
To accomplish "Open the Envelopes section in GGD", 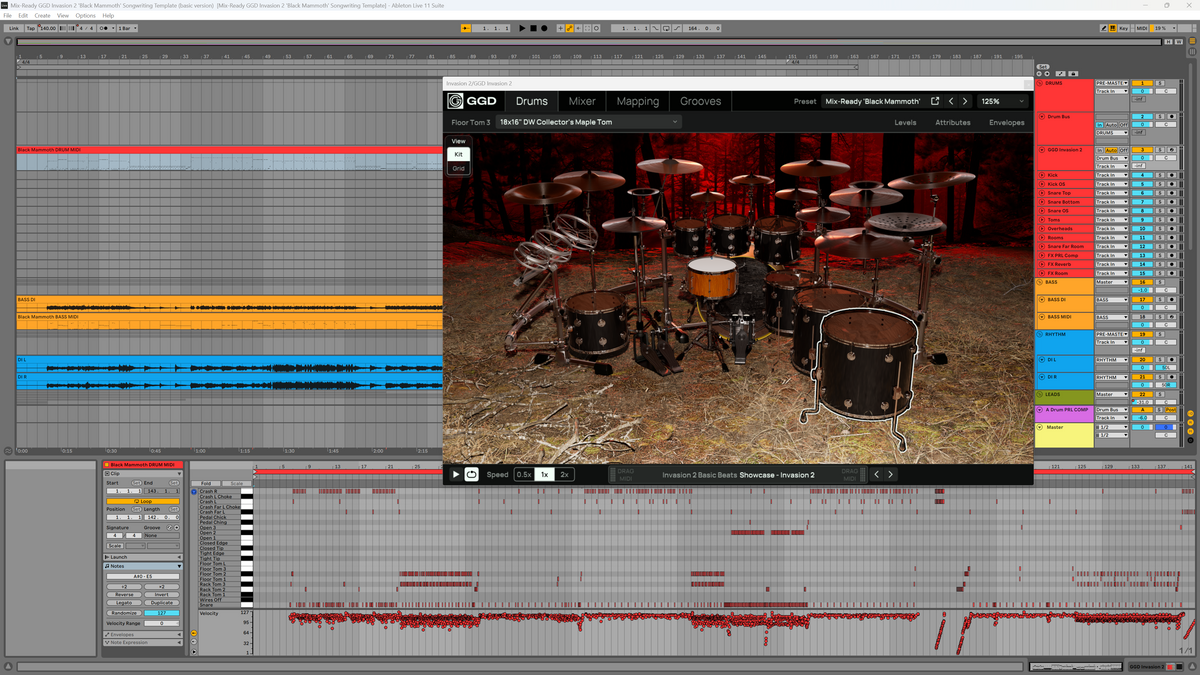I will pos(1007,122).
